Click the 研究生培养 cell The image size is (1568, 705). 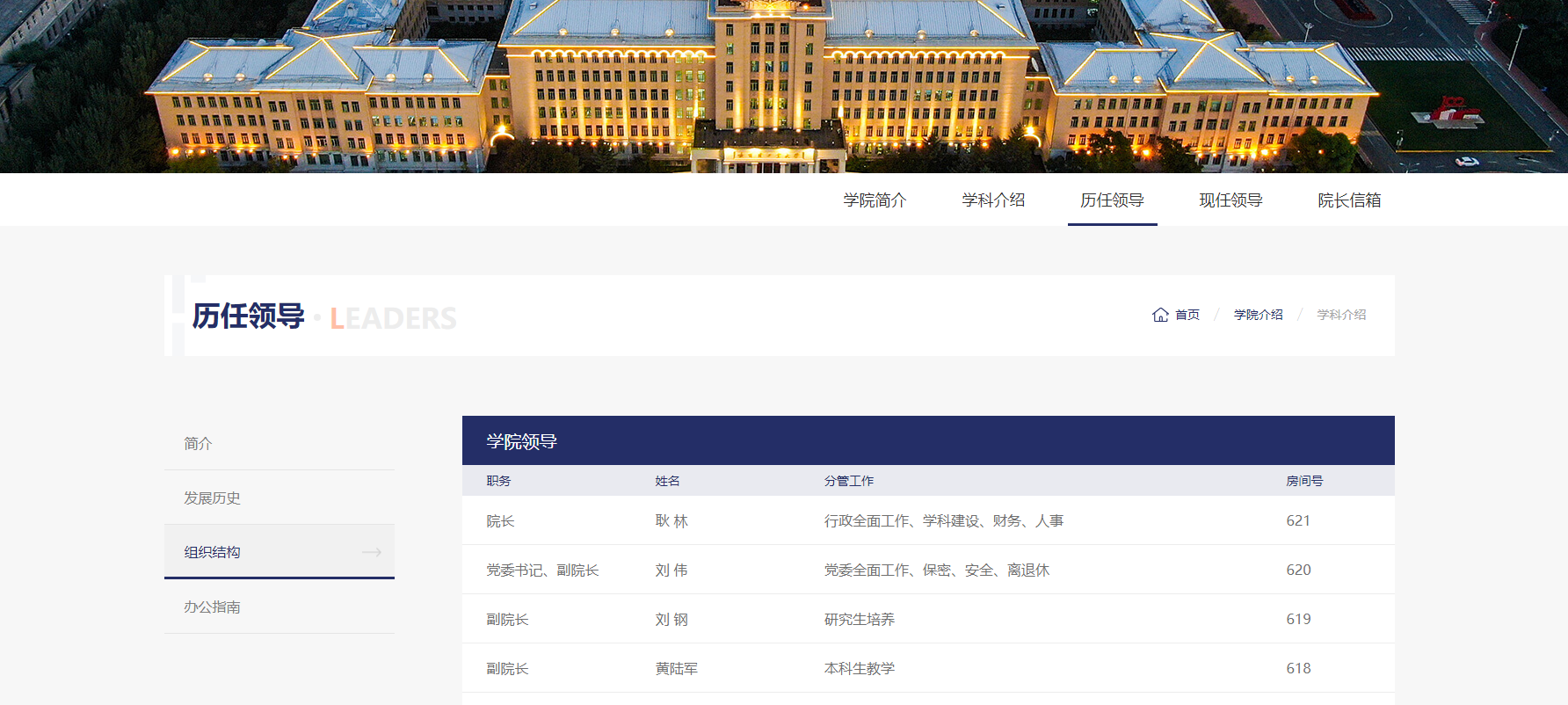(x=860, y=620)
